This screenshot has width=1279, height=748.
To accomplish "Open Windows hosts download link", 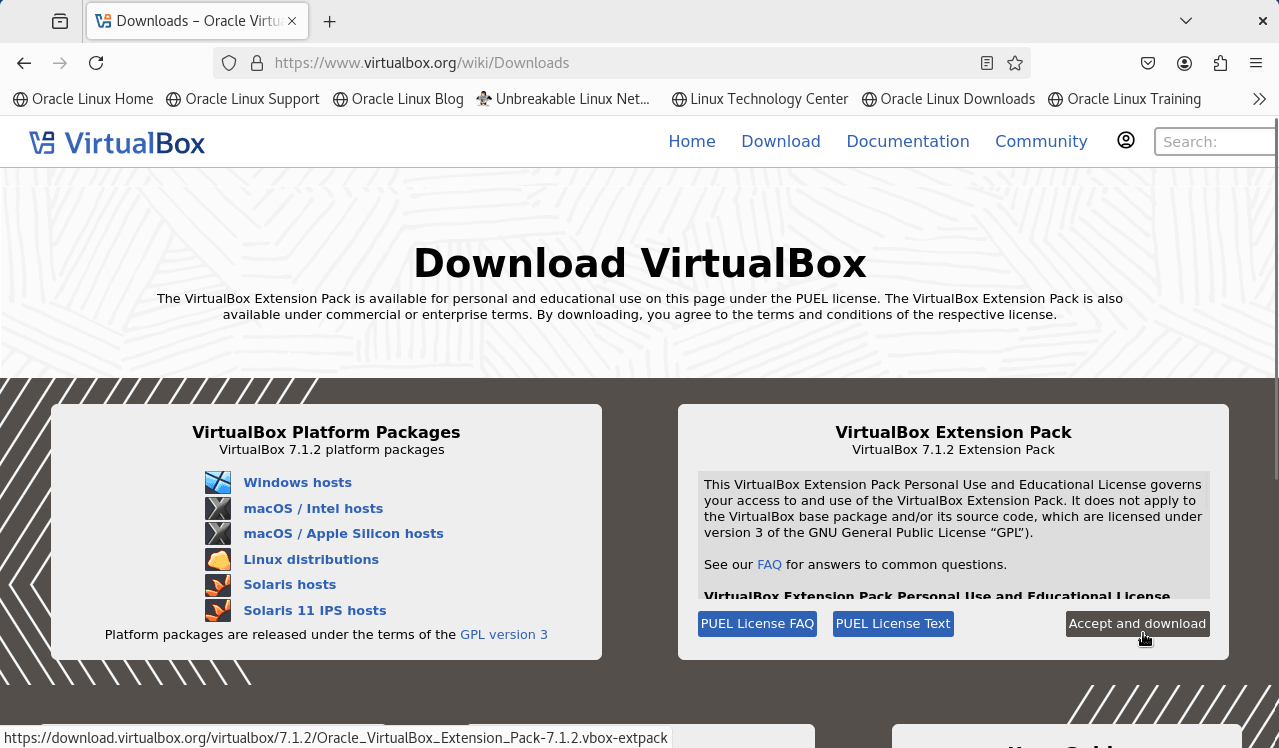I will (297, 483).
